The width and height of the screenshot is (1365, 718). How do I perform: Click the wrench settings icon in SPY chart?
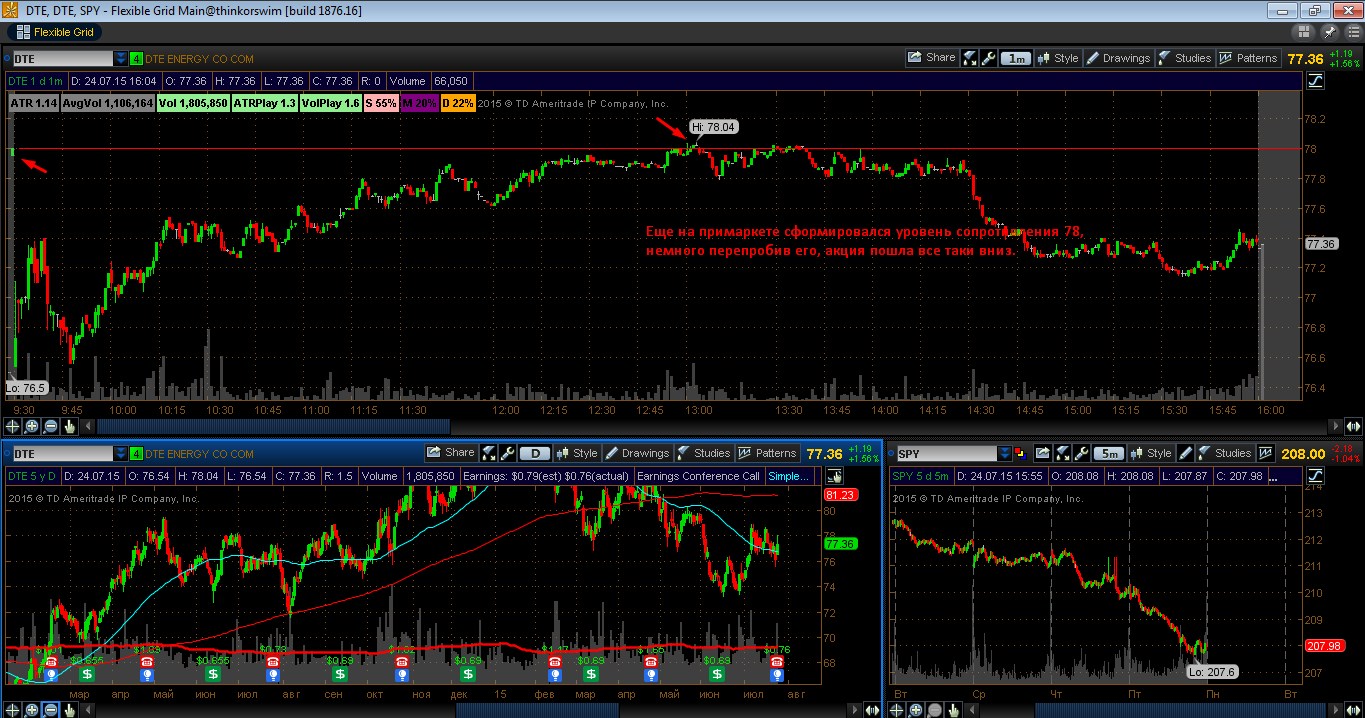pos(1080,453)
